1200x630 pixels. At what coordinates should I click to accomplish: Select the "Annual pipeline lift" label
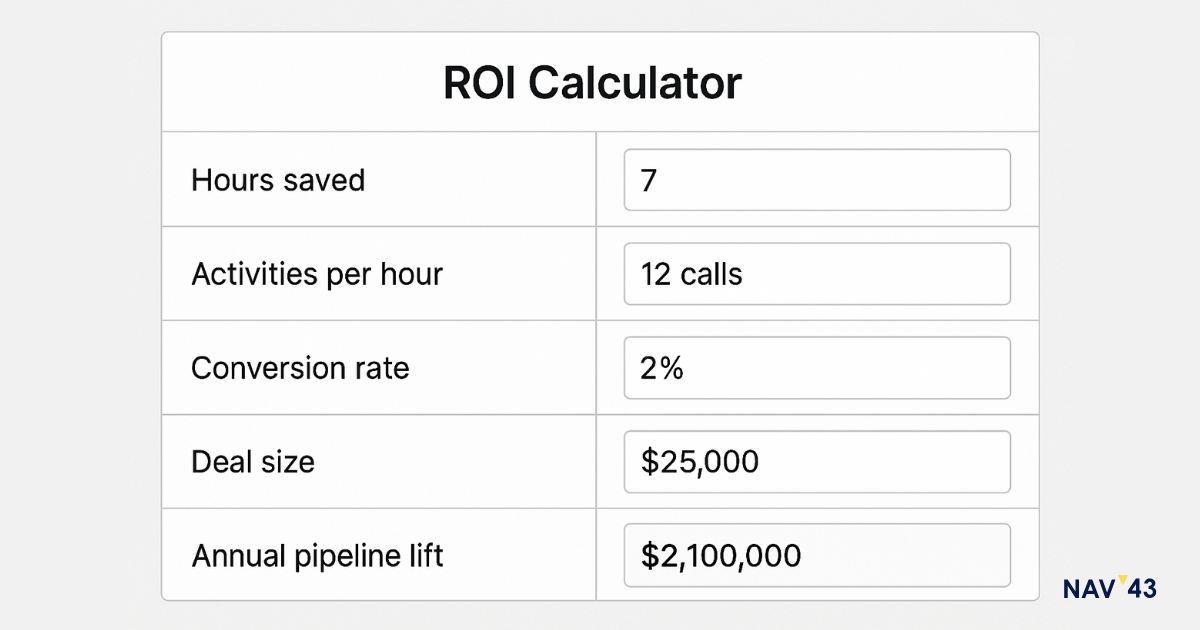(317, 555)
